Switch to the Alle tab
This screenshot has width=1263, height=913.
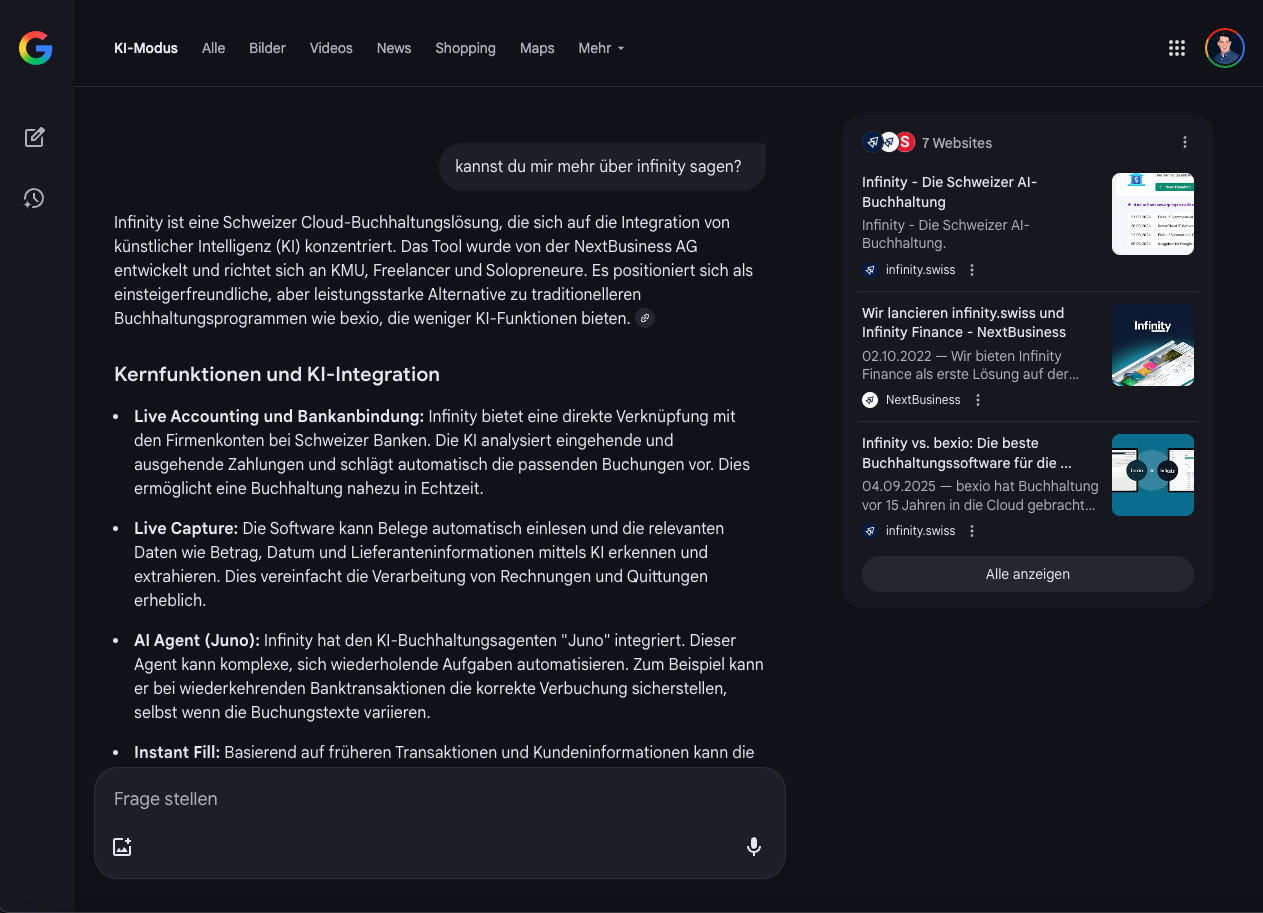pyautogui.click(x=214, y=48)
